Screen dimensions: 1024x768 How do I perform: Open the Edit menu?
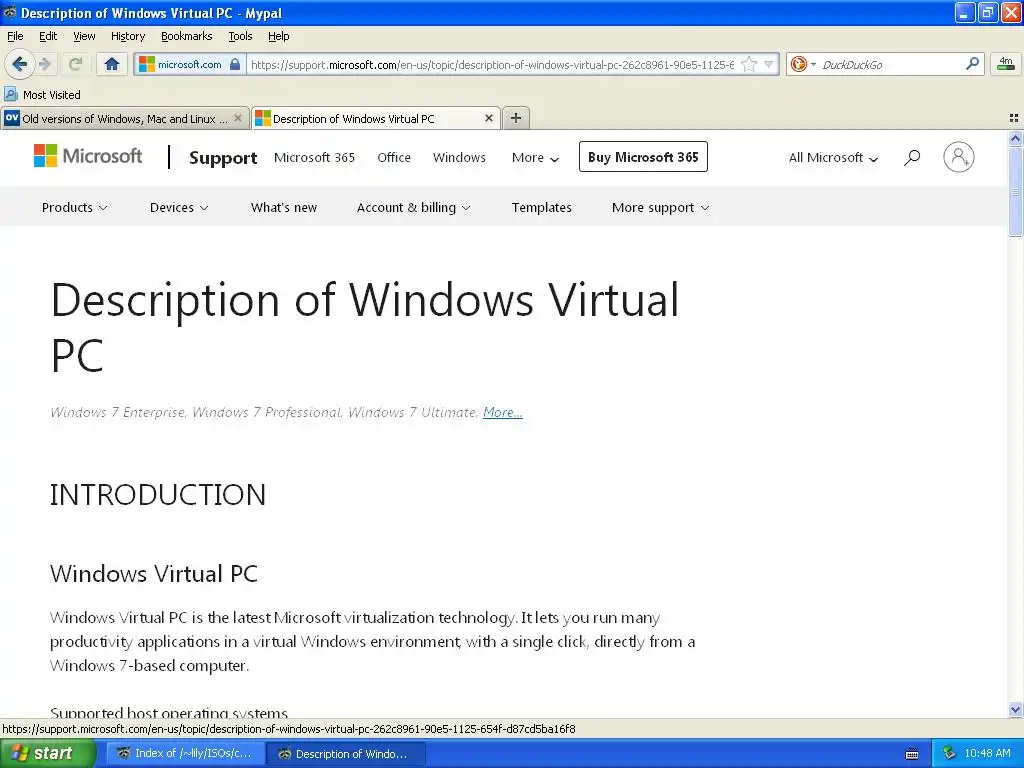click(x=48, y=37)
